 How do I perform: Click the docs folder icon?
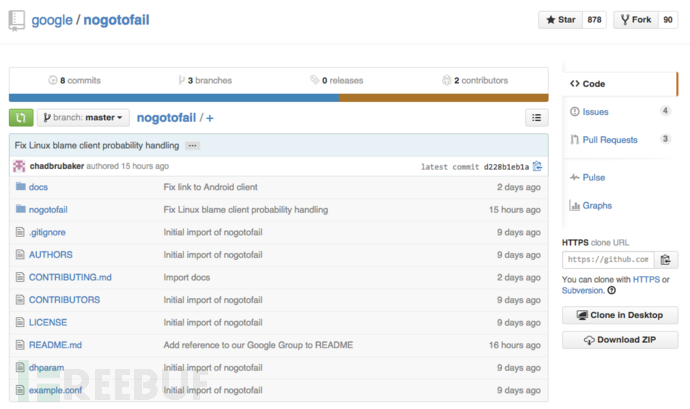20,186
